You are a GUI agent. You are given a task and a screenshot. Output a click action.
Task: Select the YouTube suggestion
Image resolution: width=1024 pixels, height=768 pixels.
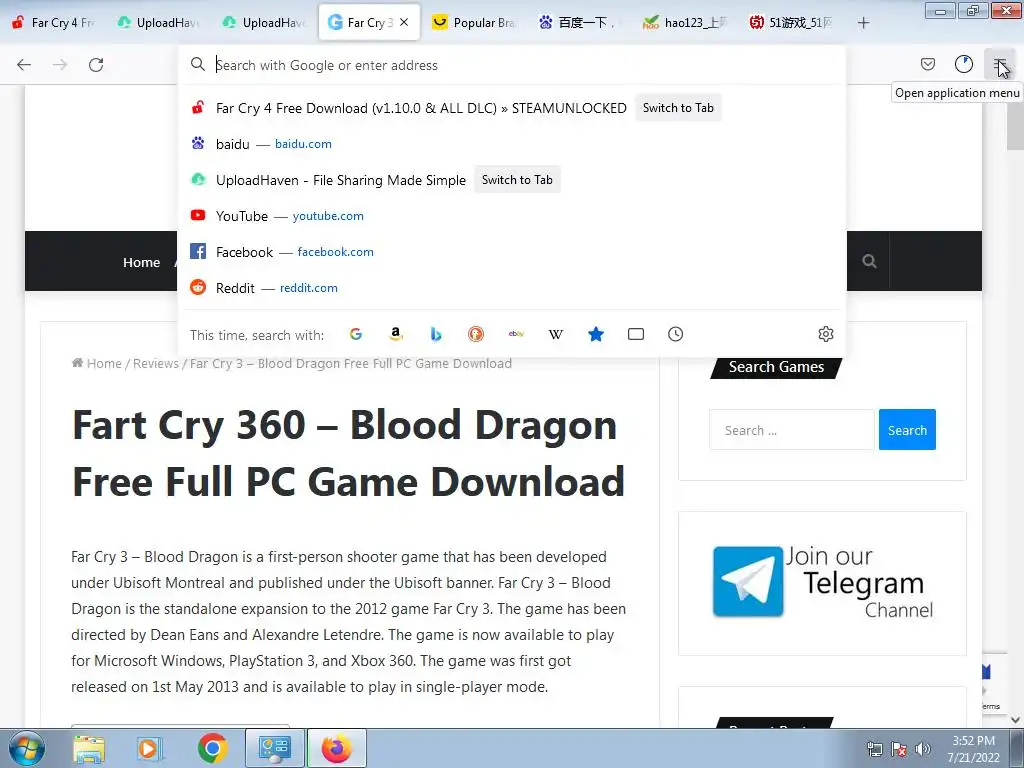tap(511, 216)
